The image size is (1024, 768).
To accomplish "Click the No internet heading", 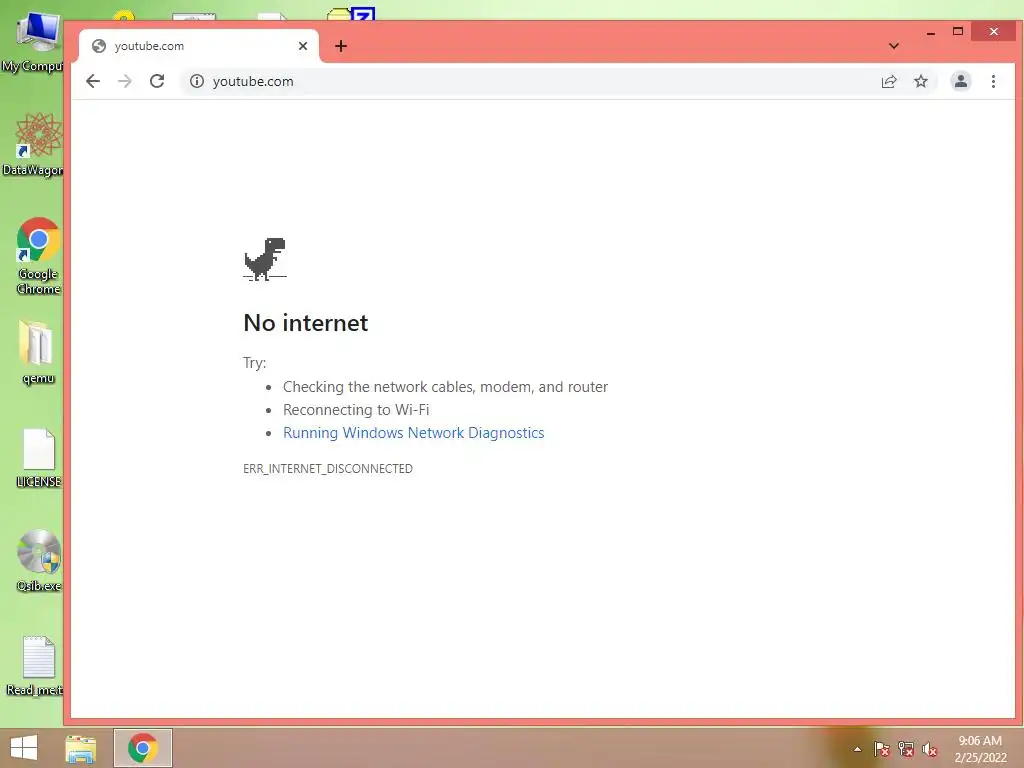I will coord(306,323).
